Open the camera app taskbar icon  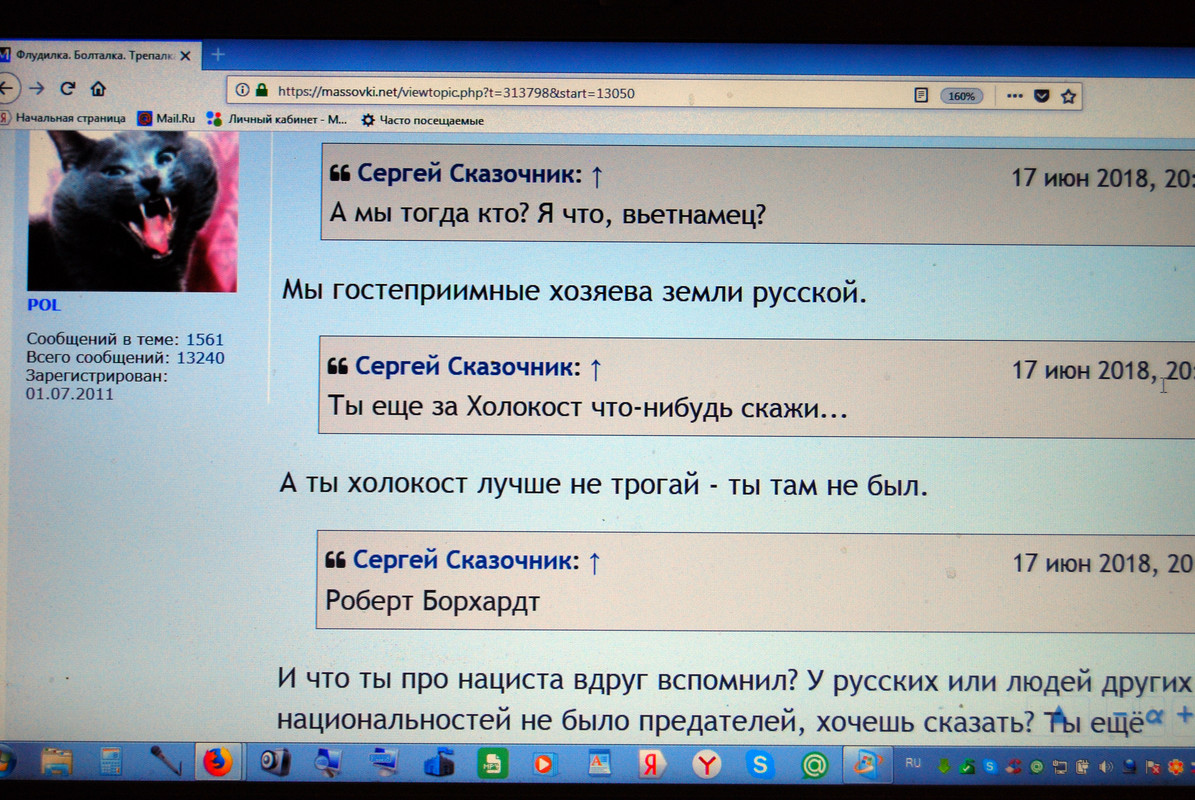[274, 763]
